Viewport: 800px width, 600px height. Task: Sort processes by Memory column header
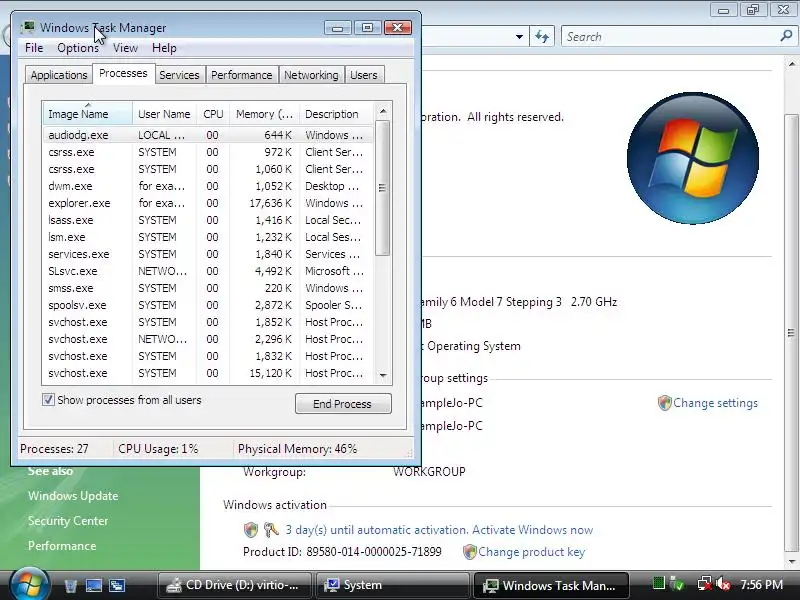point(264,114)
